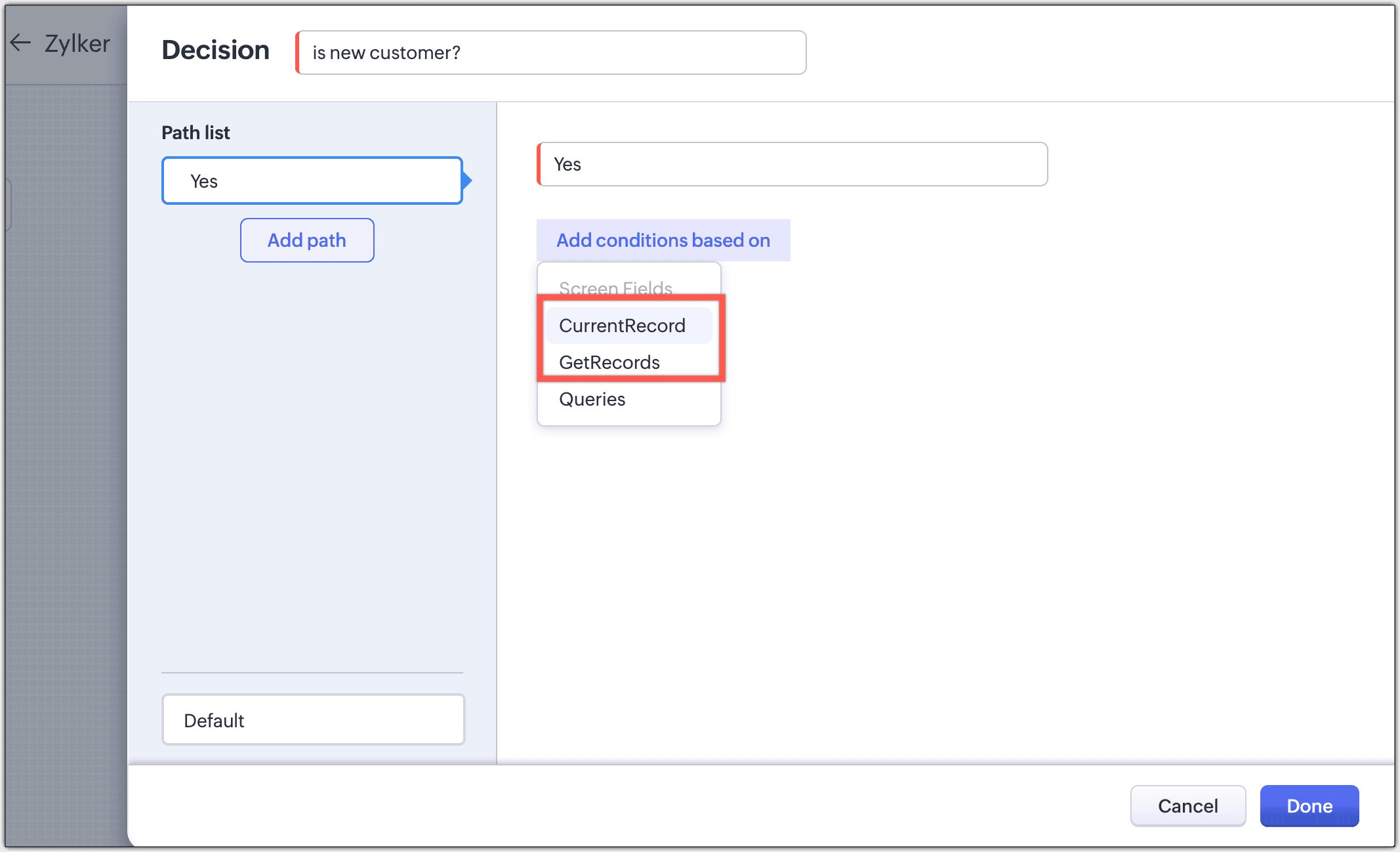Click the blue pointer beside Yes path
The image size is (1400, 852).
coord(466,181)
